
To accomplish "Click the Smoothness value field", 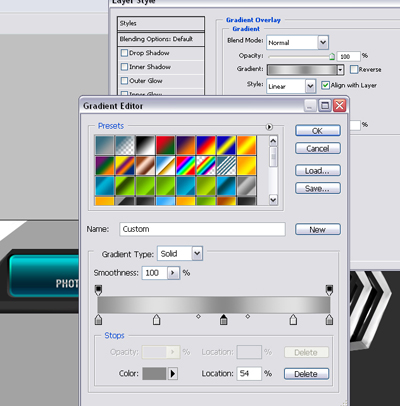I will (155, 273).
